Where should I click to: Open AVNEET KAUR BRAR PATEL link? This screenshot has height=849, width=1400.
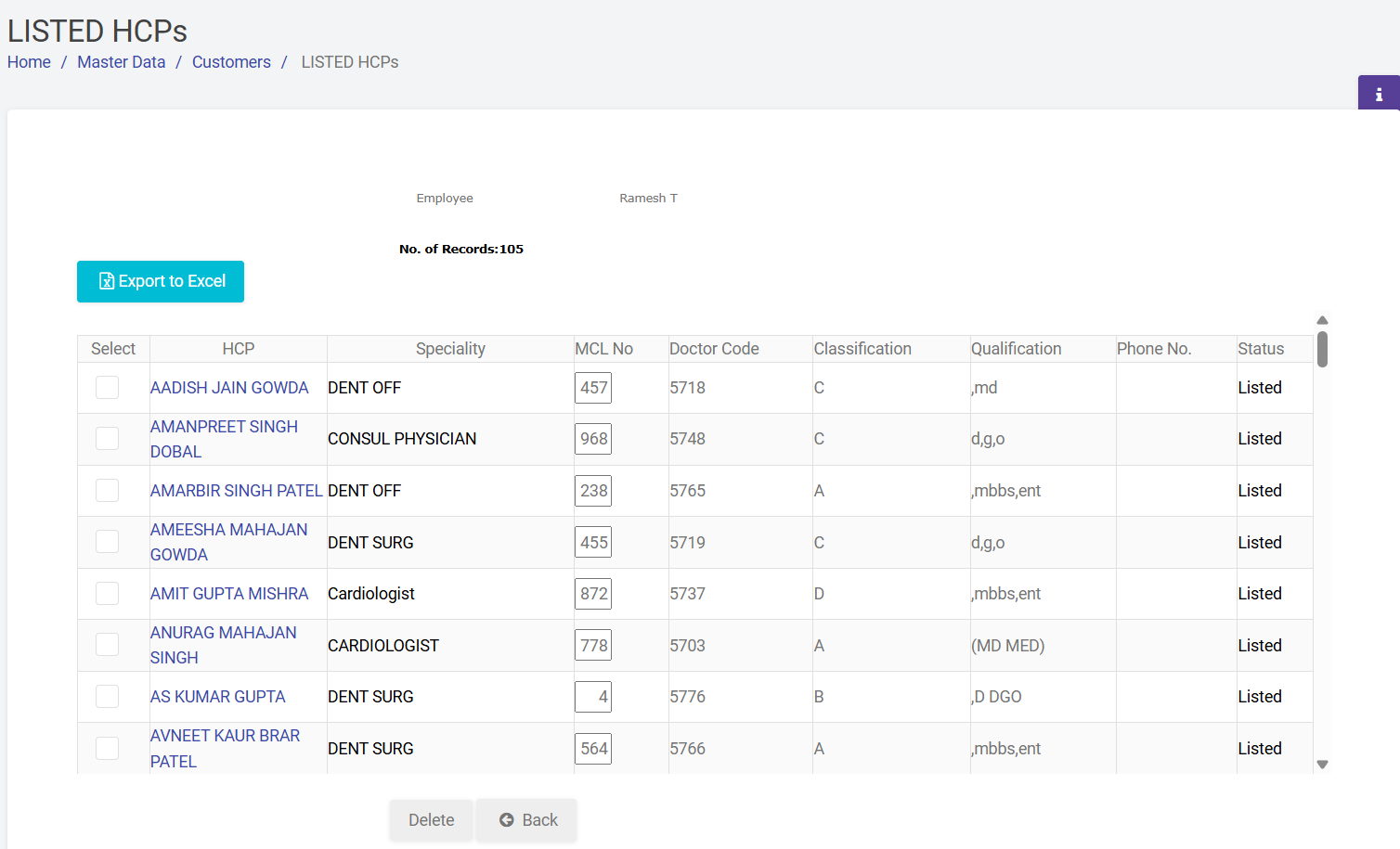[x=225, y=749]
